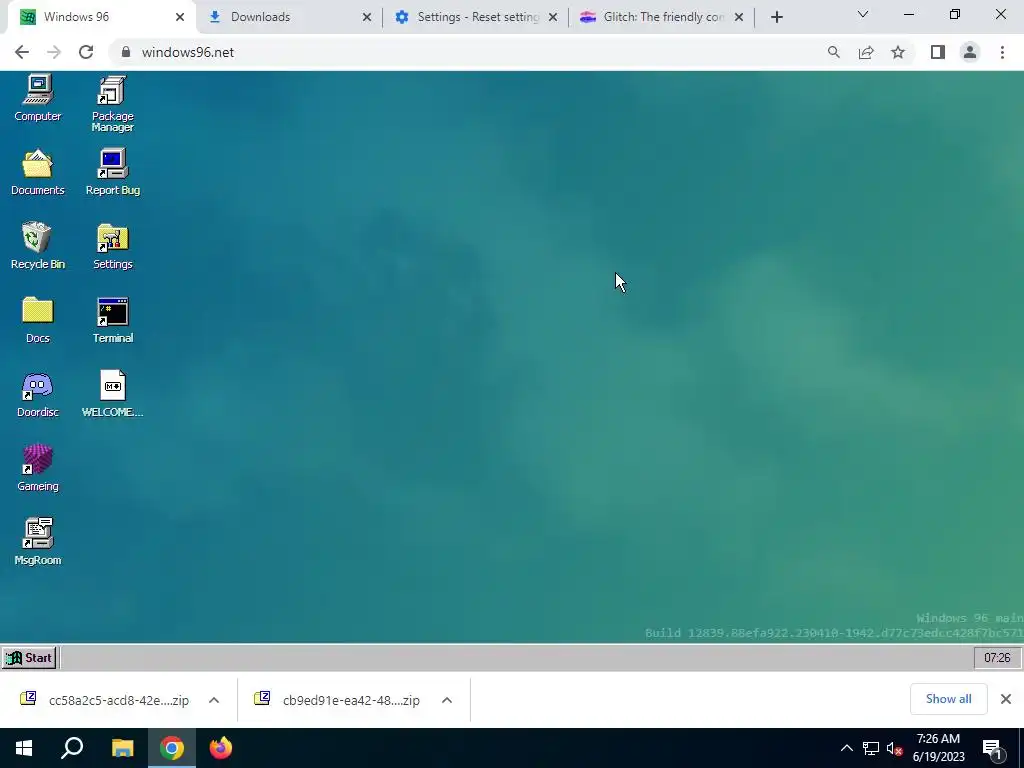1024x768 pixels.
Task: Reload the windows96.net page
Action: click(86, 52)
